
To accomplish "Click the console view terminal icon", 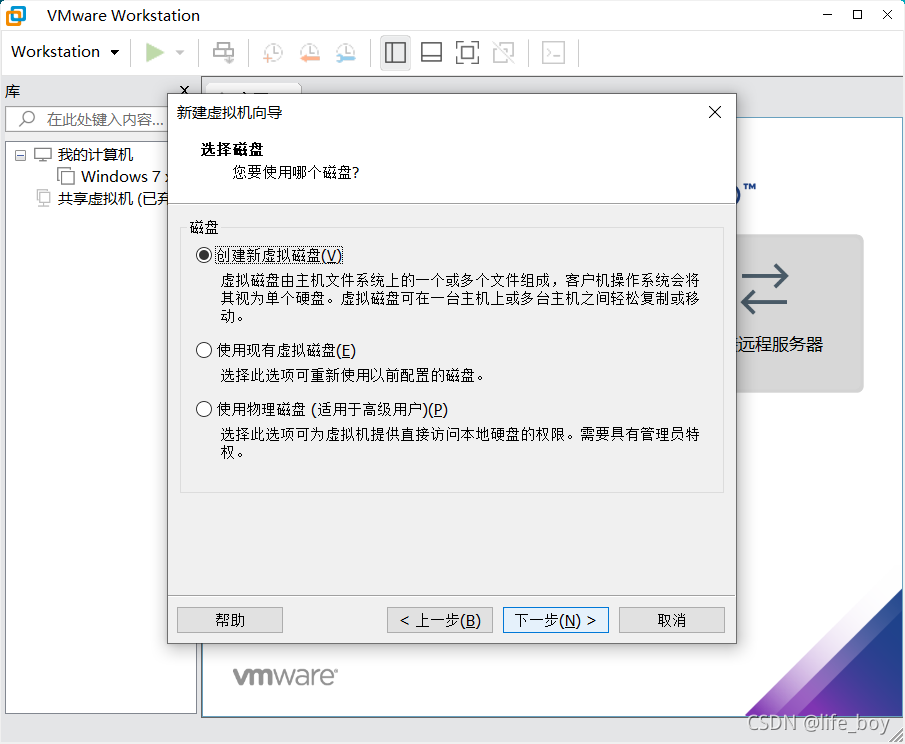I will click(x=554, y=53).
